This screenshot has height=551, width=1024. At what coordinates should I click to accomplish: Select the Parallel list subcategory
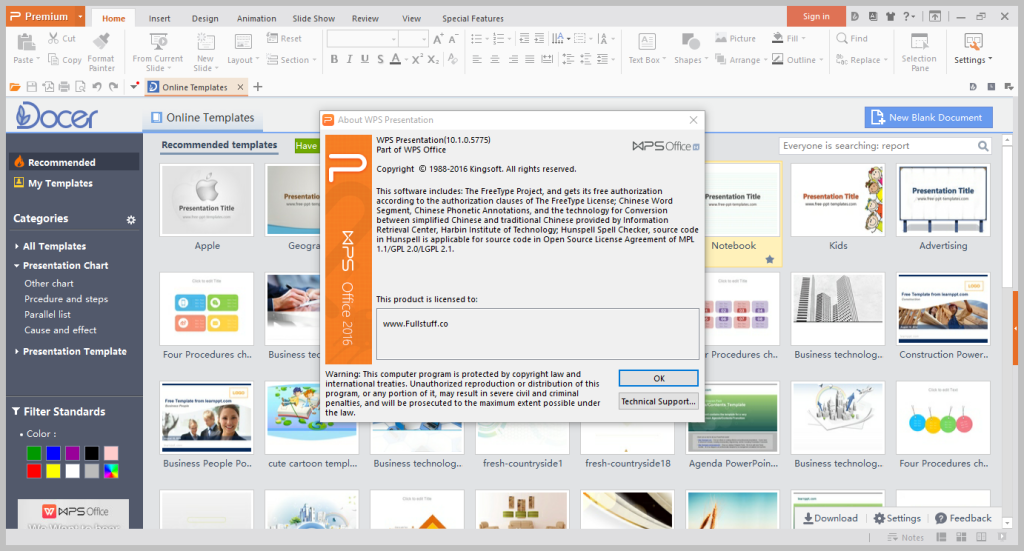(48, 315)
